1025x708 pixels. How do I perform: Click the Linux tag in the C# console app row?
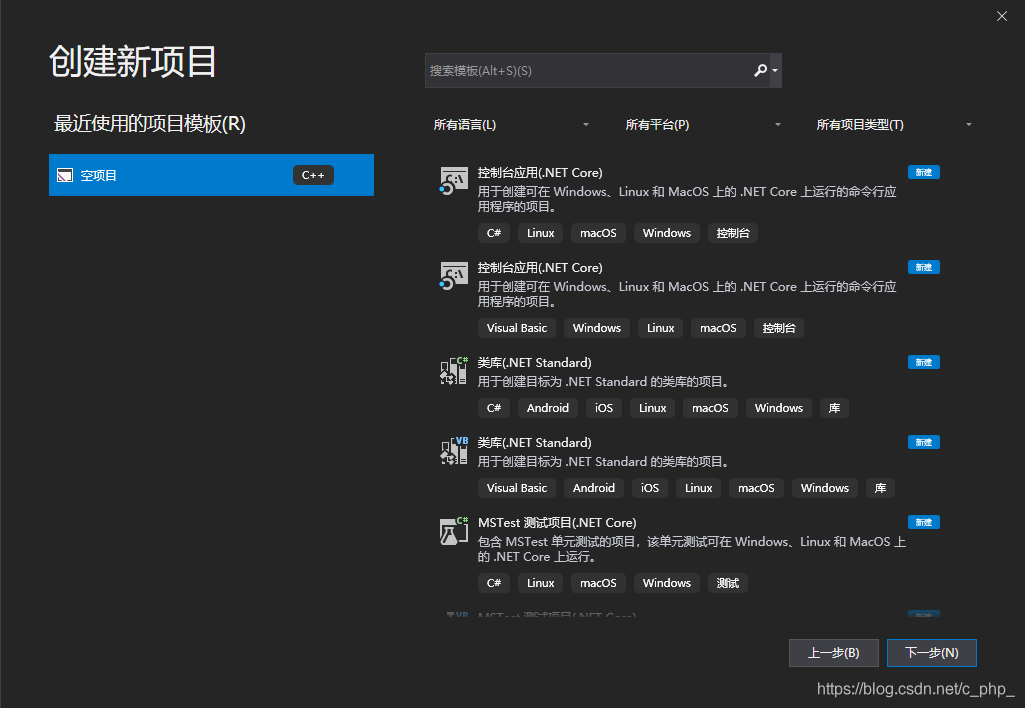tap(541, 233)
